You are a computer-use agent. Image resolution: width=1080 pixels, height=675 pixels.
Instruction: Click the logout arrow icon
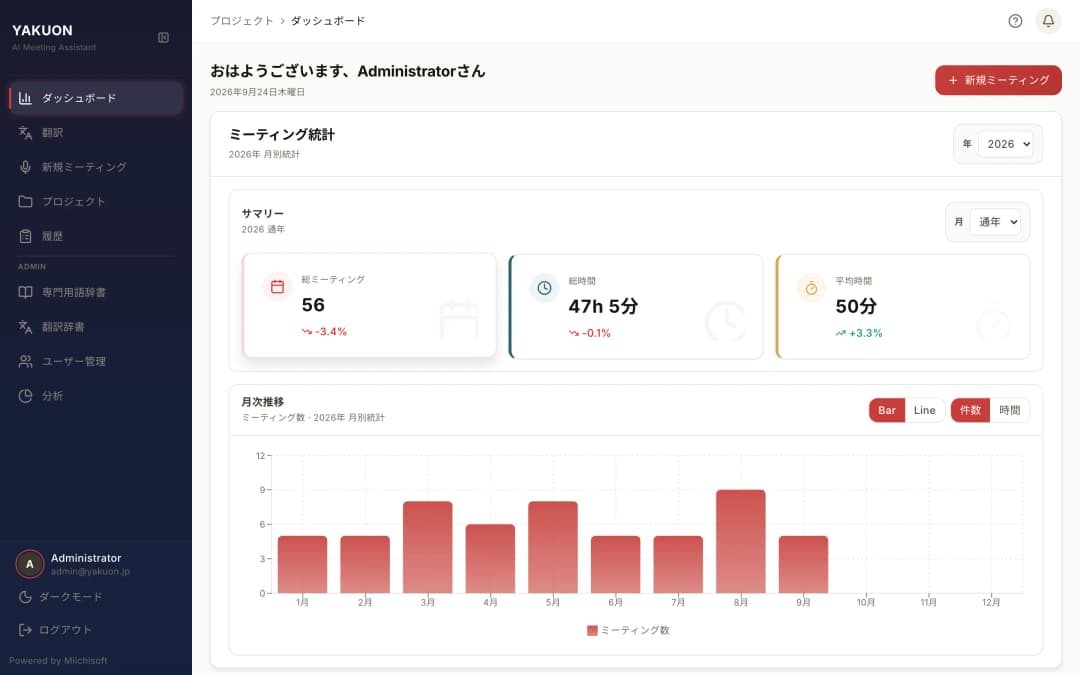click(25, 630)
